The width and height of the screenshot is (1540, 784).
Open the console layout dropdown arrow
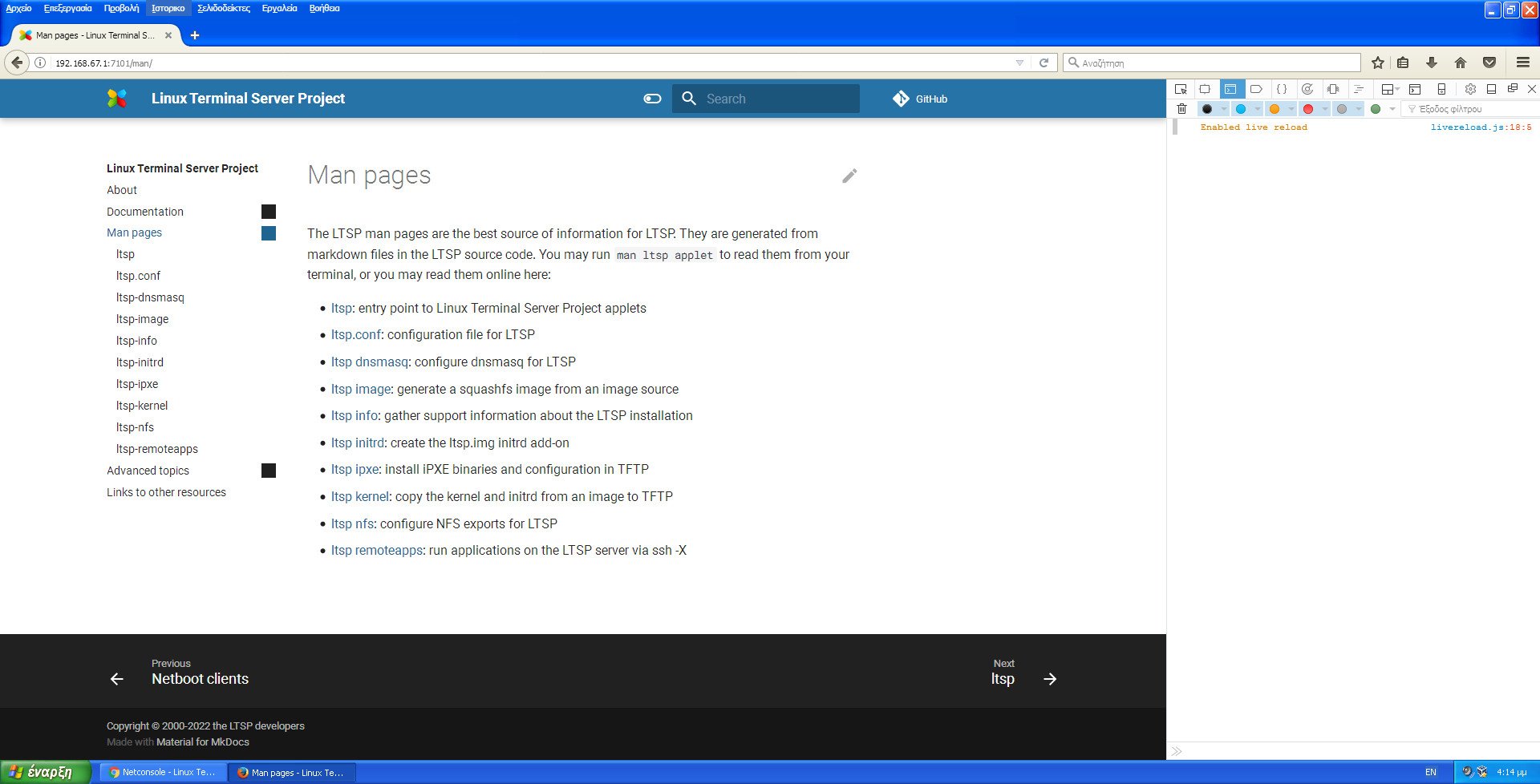point(1398,89)
